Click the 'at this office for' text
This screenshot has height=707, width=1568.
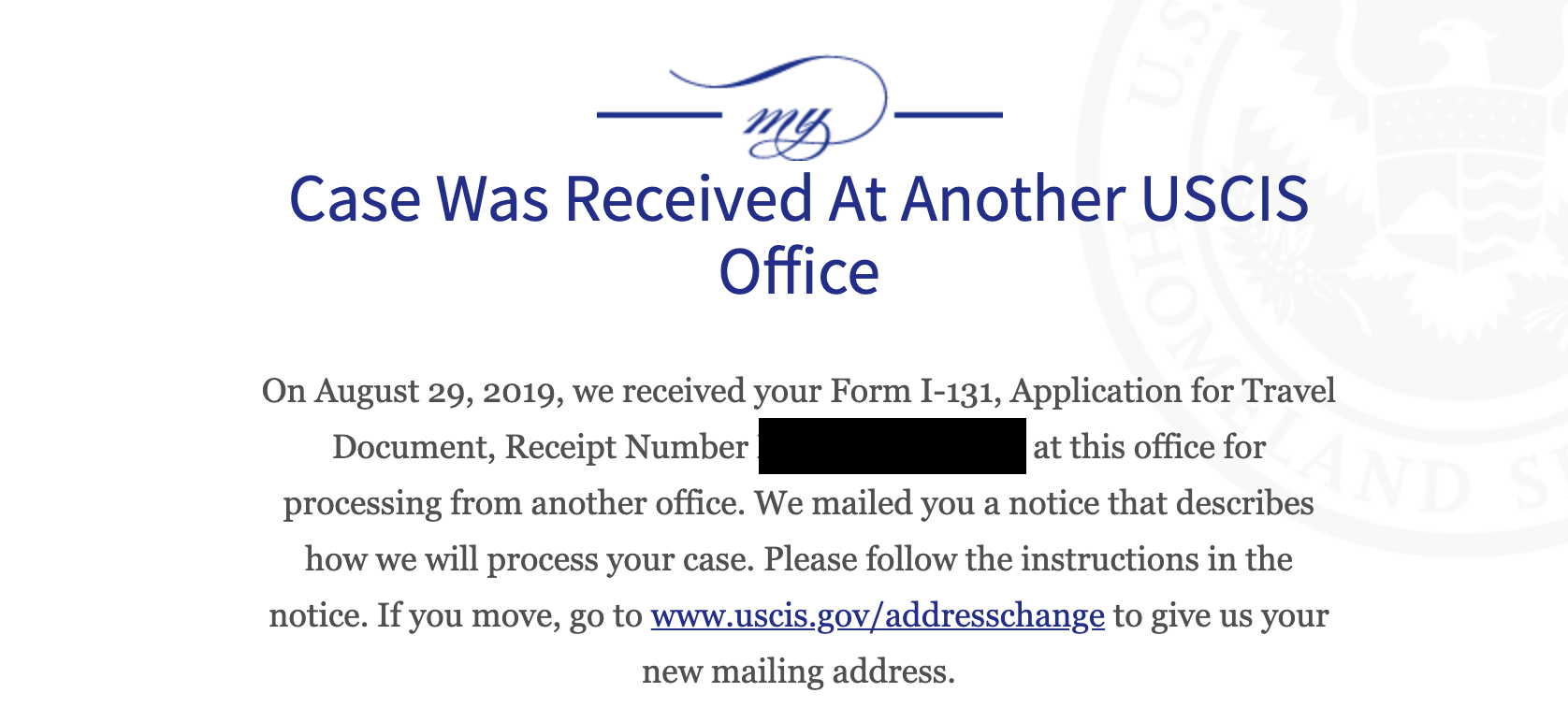1149,447
